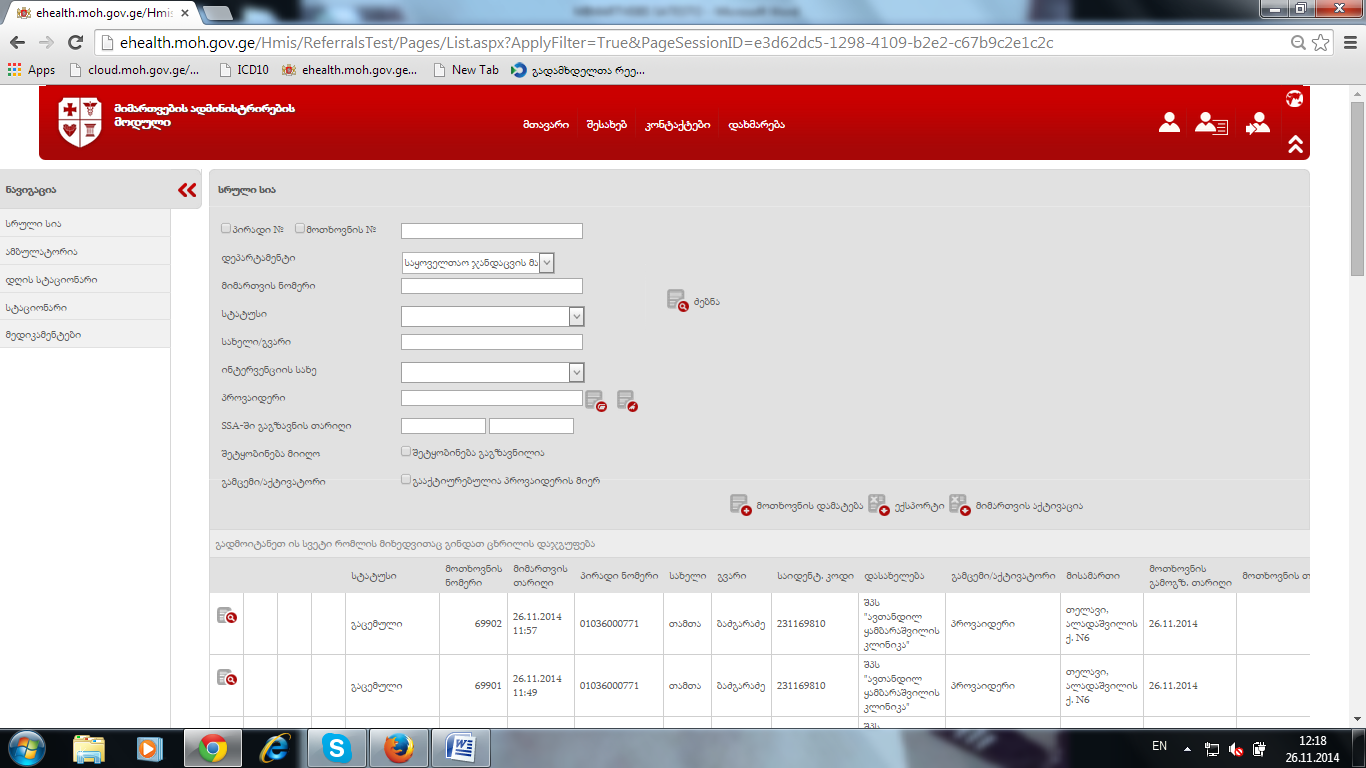Click the ექსპორტი export icon
The height and width of the screenshot is (768, 1366).
tap(878, 505)
